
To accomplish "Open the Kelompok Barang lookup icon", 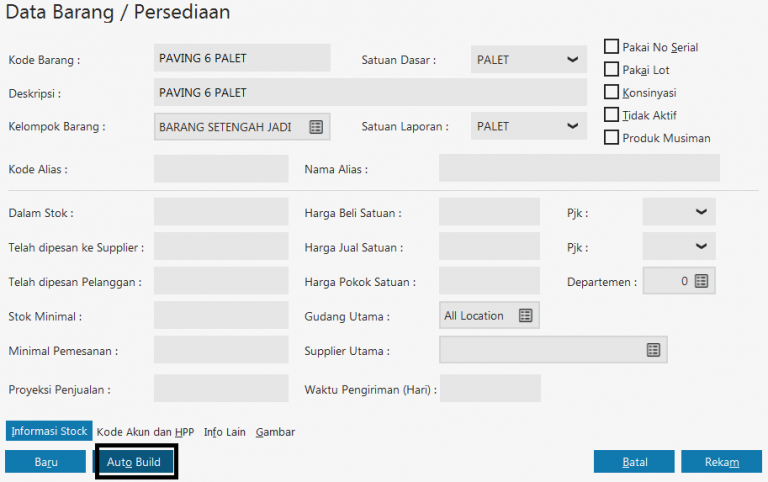I will click(316, 127).
